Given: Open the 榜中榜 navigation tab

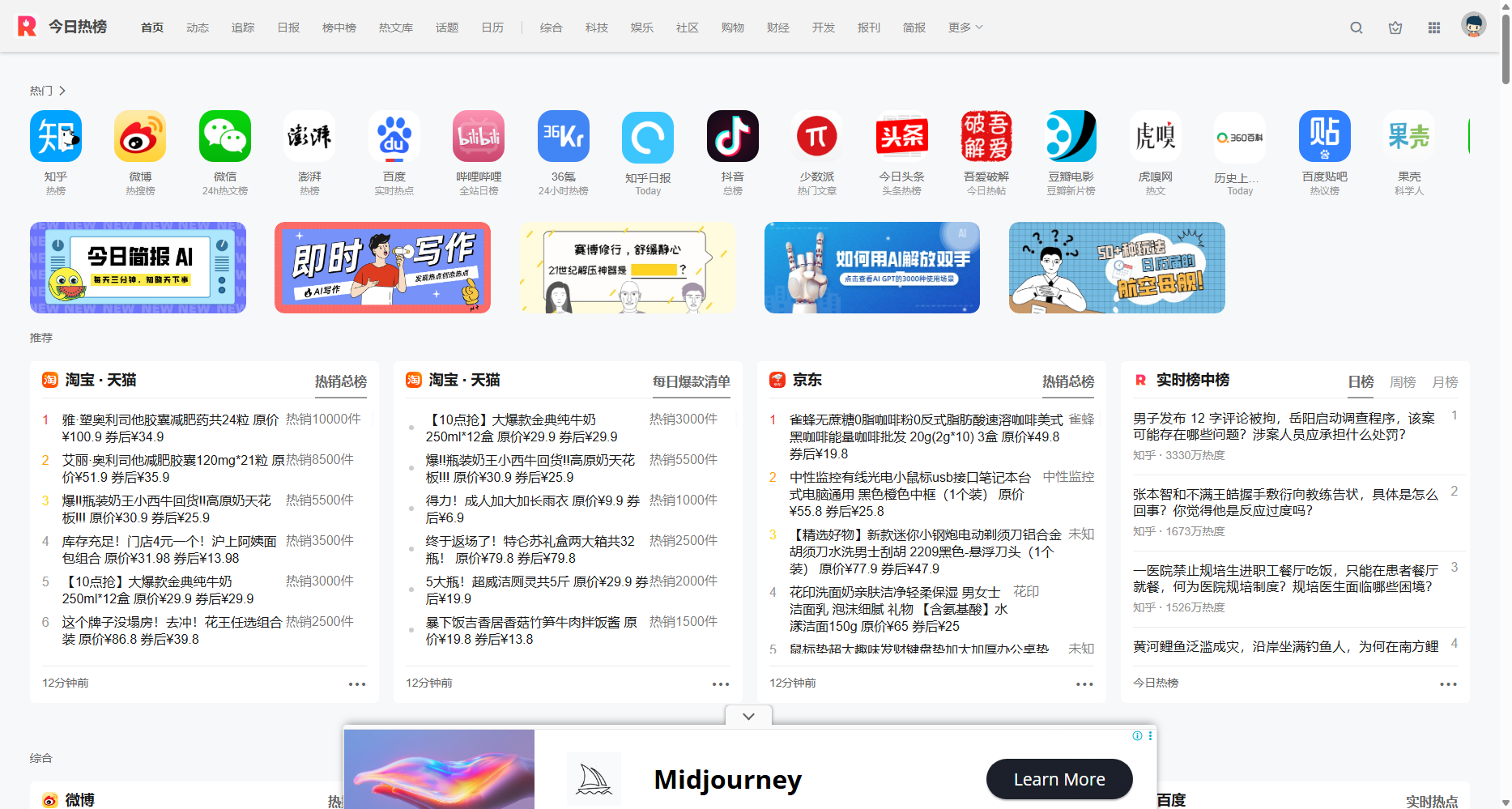Looking at the screenshot, I should point(339,28).
